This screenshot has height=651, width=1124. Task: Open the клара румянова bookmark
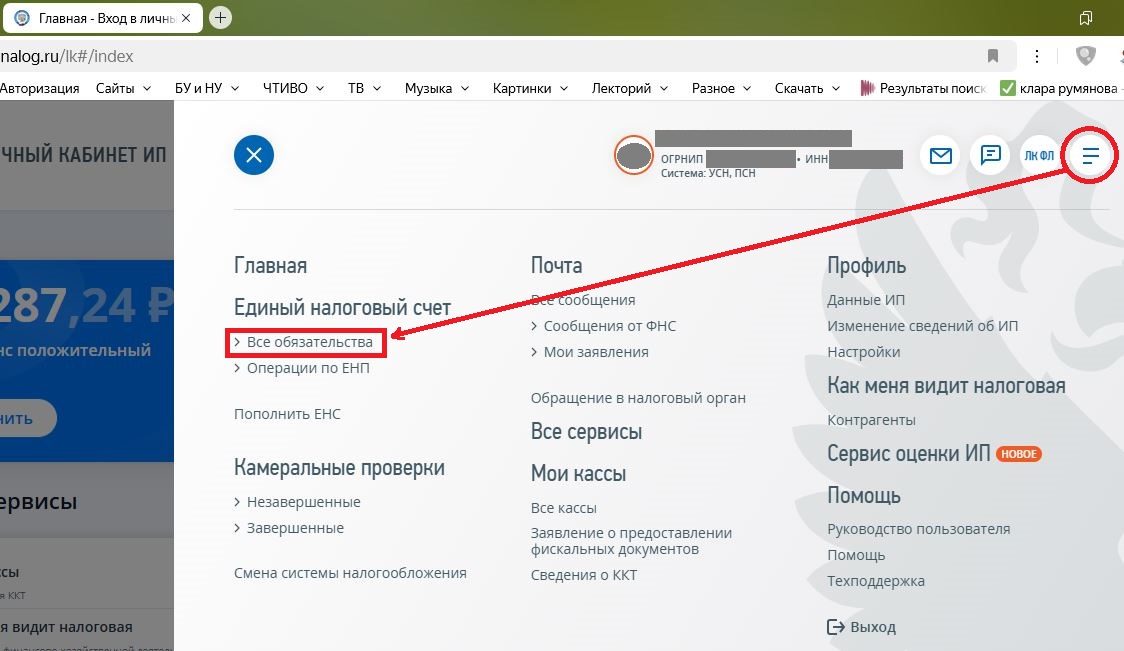pyautogui.click(x=1061, y=88)
